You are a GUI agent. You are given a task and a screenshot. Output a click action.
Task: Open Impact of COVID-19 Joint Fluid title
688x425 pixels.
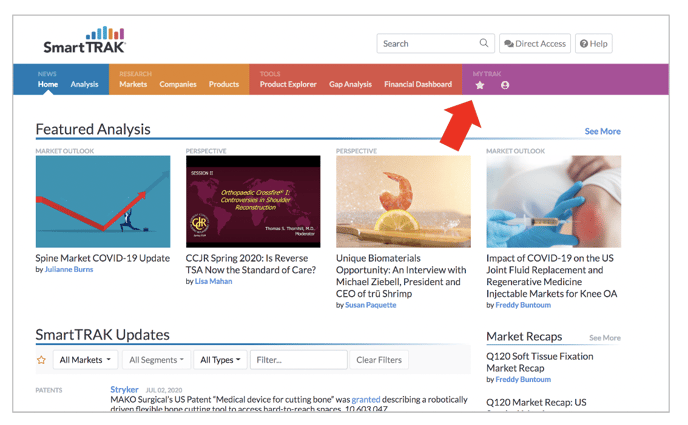tap(552, 276)
